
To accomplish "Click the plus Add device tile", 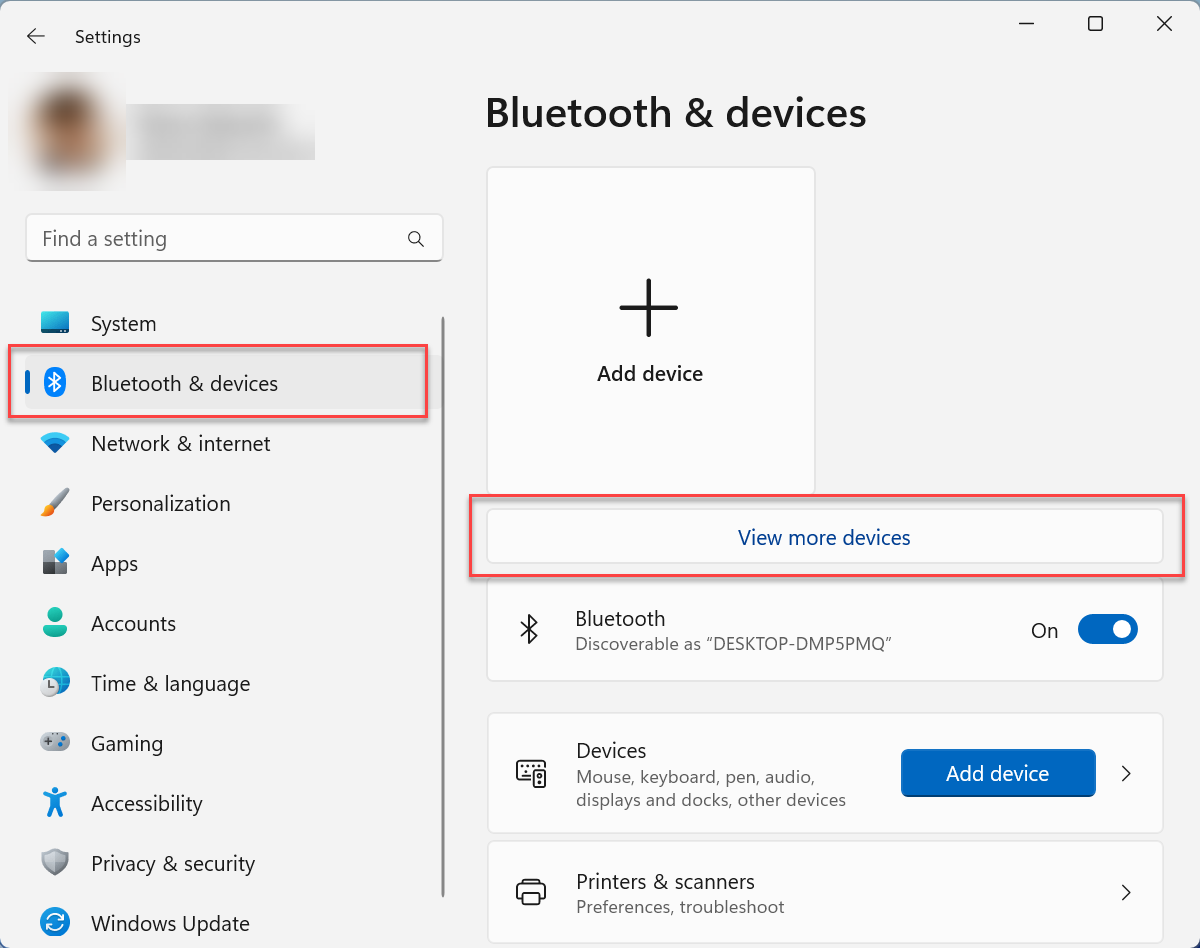I will point(649,308).
